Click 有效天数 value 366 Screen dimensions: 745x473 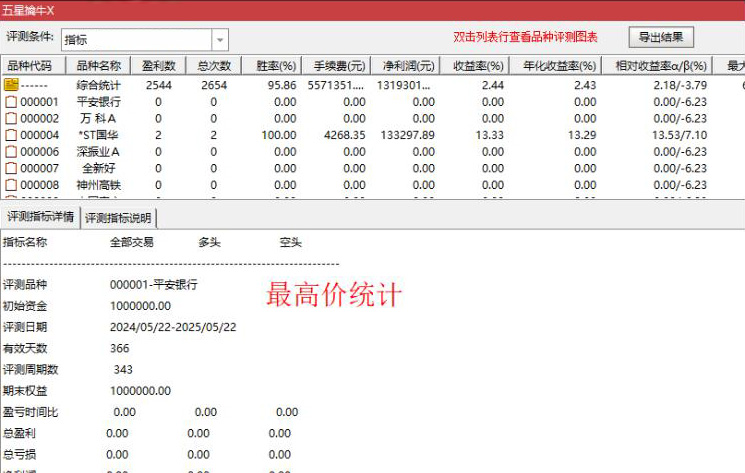[119, 349]
